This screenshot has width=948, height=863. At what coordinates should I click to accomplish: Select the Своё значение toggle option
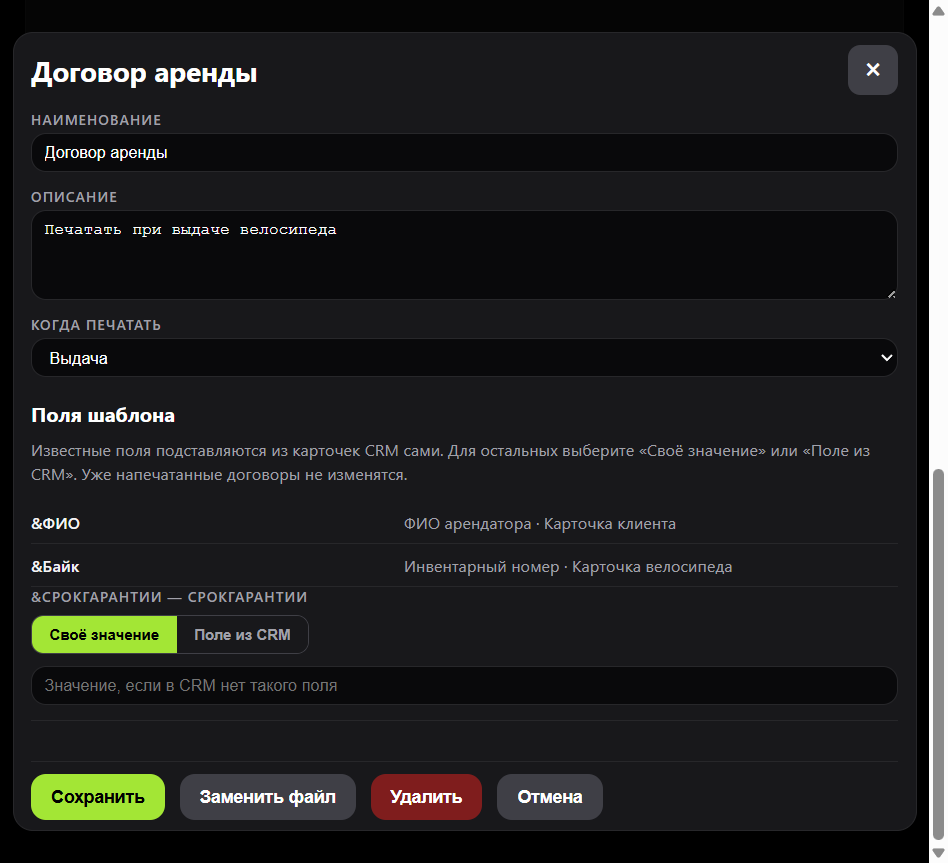(104, 634)
